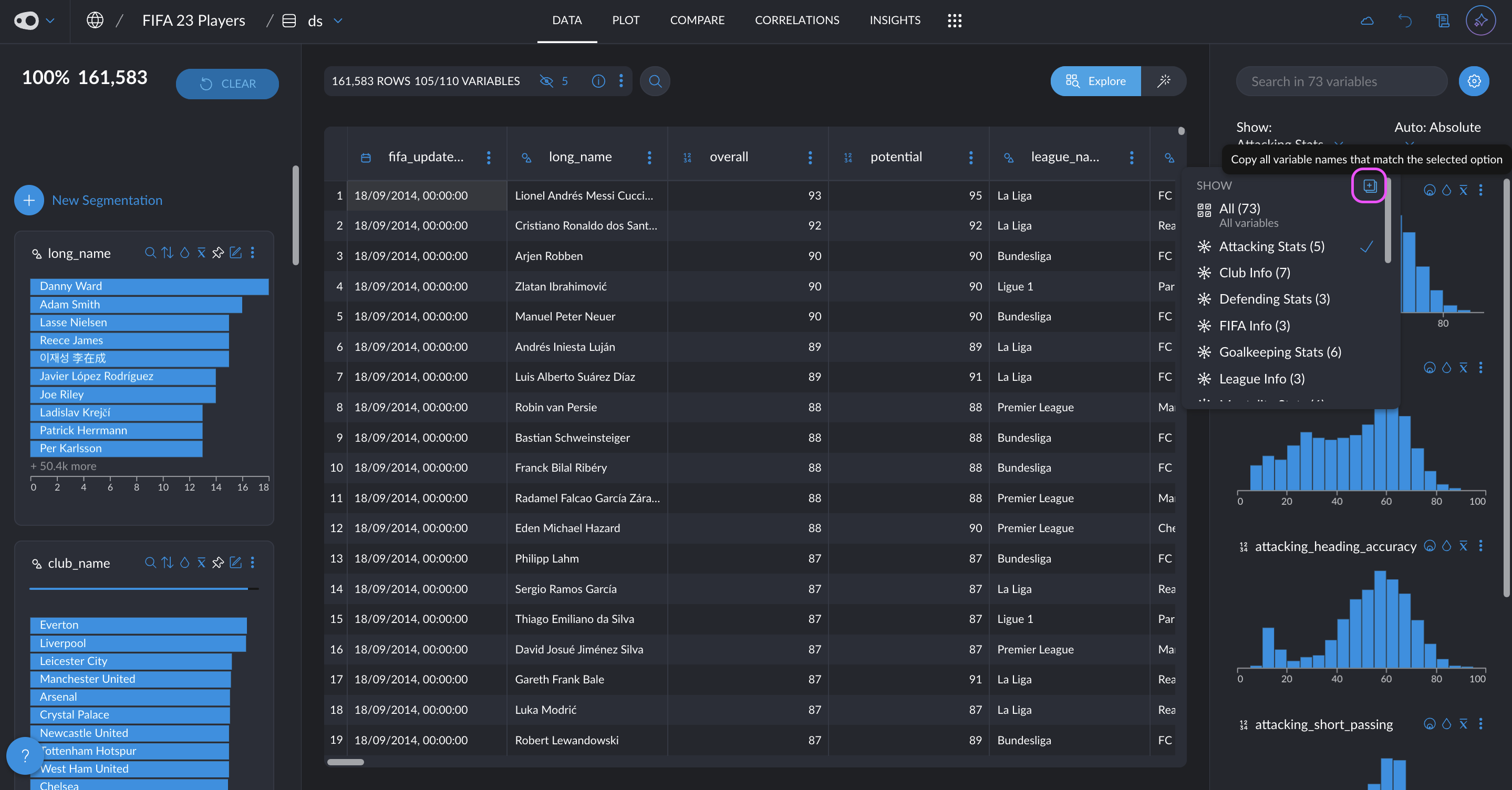Open the variables panel settings gear
Image resolution: width=1512 pixels, height=790 pixels.
pyautogui.click(x=1474, y=81)
